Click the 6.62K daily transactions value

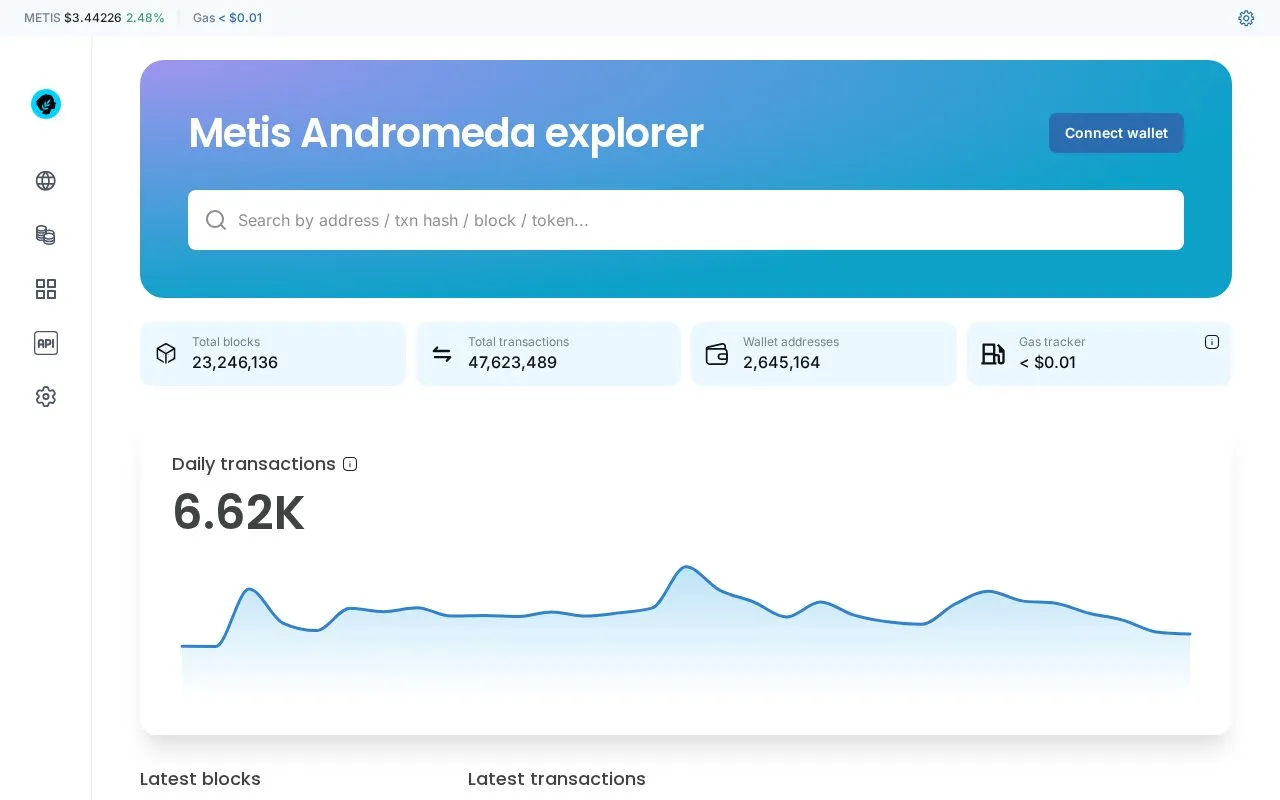(x=239, y=512)
